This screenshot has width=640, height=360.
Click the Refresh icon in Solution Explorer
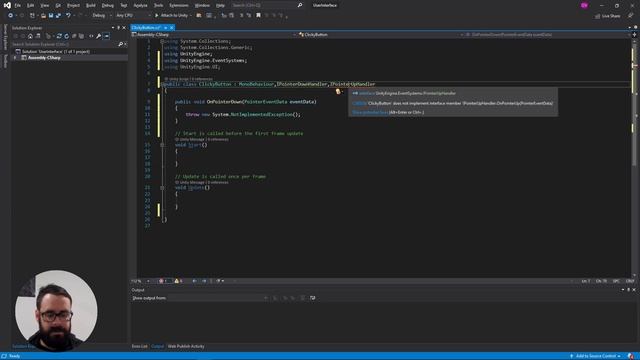pyautogui.click(x=67, y=36)
